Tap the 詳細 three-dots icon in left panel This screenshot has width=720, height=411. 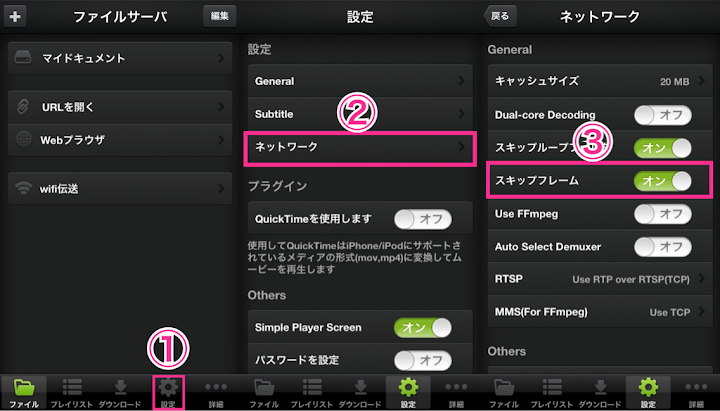coord(216,387)
